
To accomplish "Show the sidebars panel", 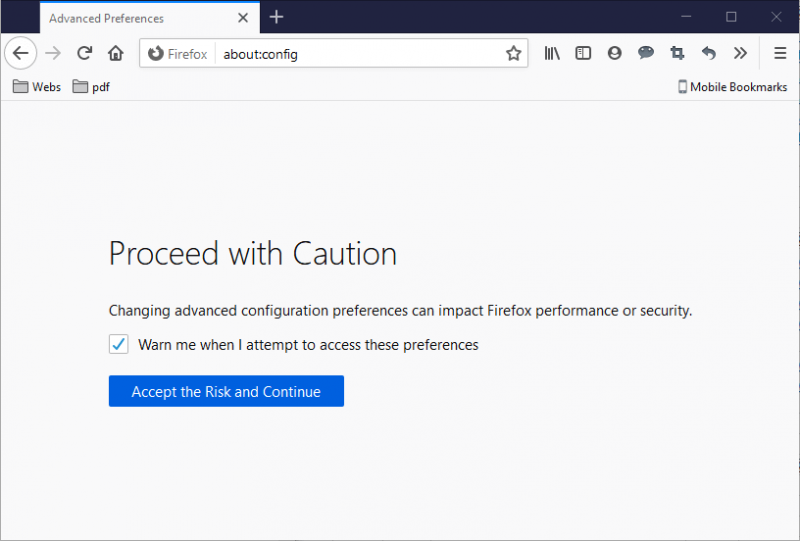I will tap(583, 53).
